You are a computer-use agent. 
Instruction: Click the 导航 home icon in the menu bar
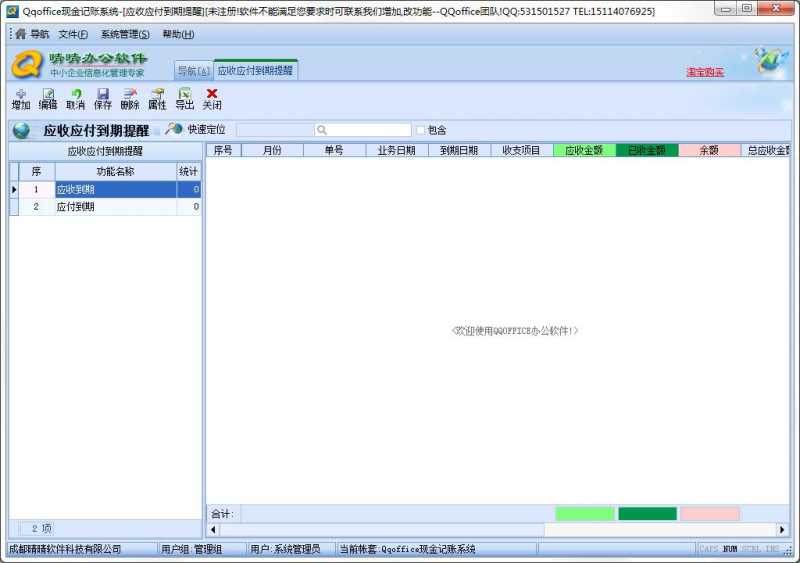tap(20, 34)
